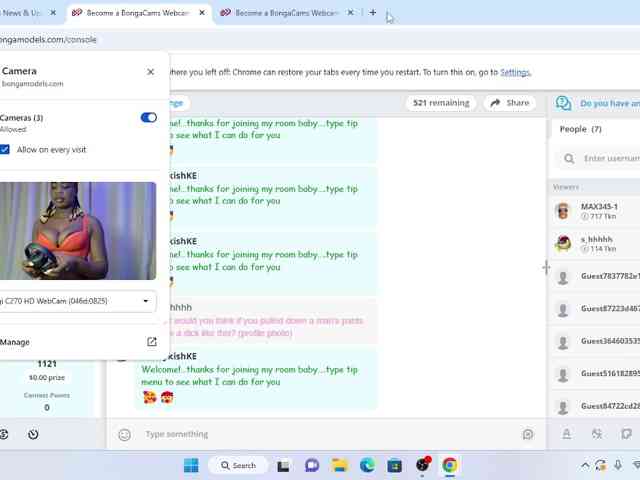Screen dimensions: 640x480
Task: Click the Type something message field
Action: 327,434
